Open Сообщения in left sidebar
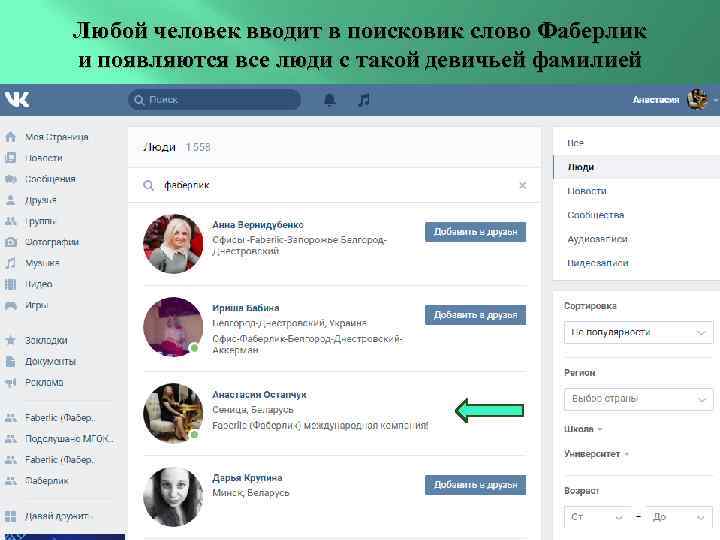Viewport: 720px width, 540px height. point(50,179)
